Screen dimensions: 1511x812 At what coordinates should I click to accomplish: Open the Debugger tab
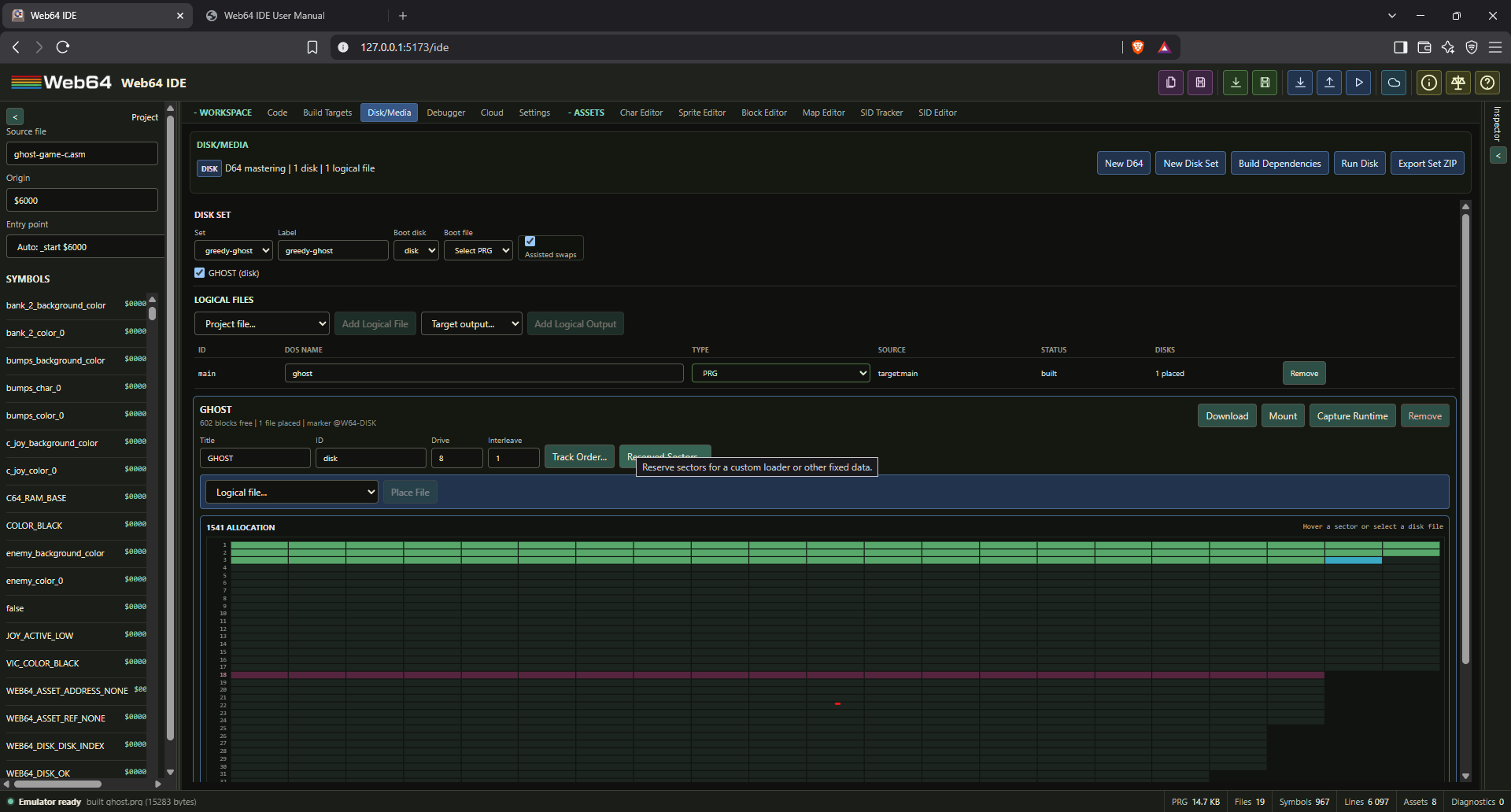click(446, 113)
